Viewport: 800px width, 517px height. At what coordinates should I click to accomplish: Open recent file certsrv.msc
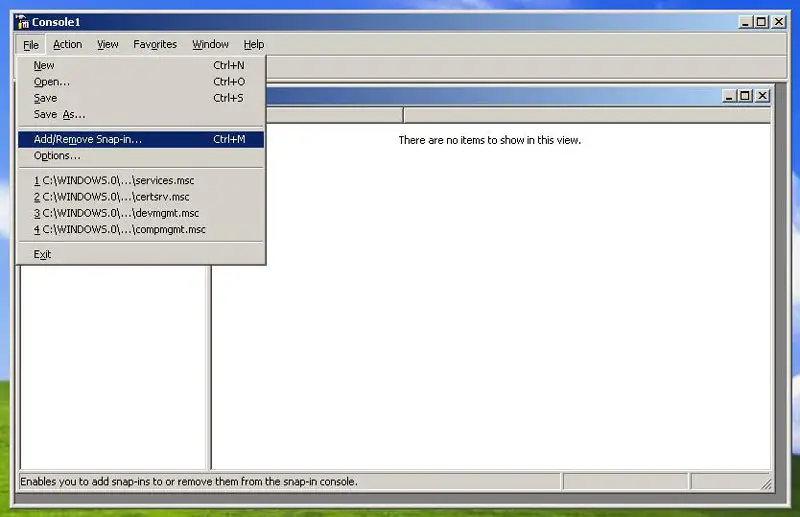pos(141,196)
